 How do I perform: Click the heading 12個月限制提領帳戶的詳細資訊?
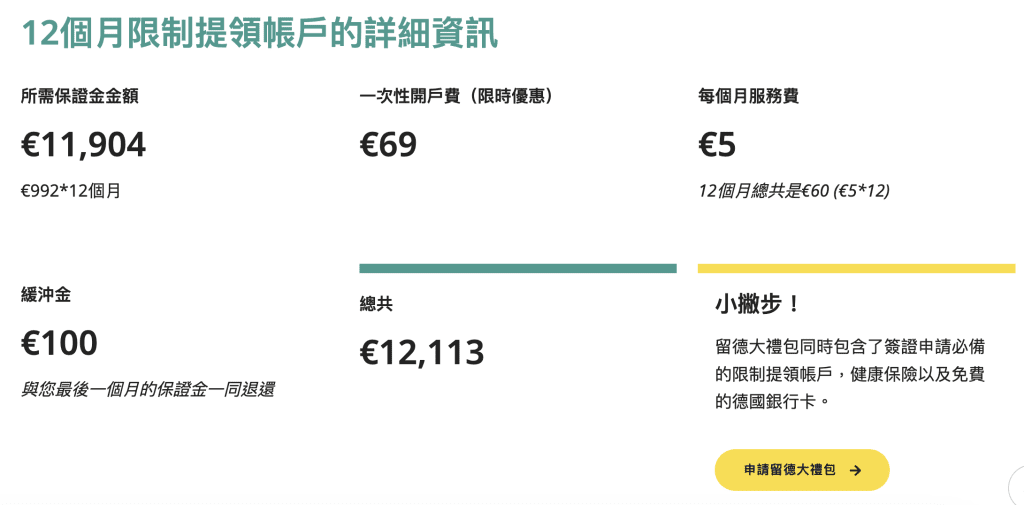click(259, 32)
